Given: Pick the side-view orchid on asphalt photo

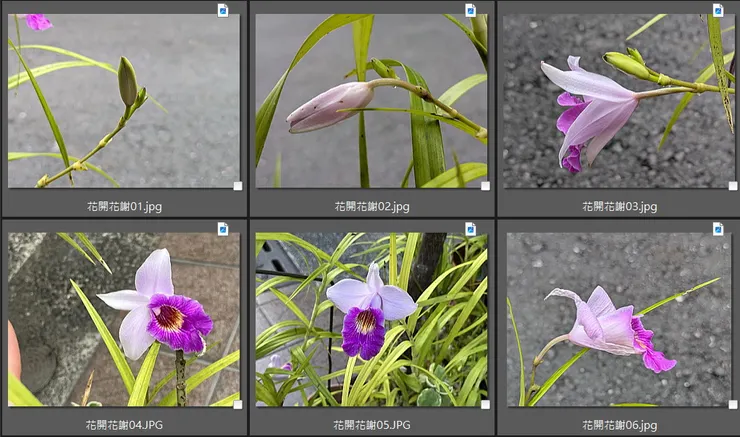Looking at the screenshot, I should click(x=618, y=100).
